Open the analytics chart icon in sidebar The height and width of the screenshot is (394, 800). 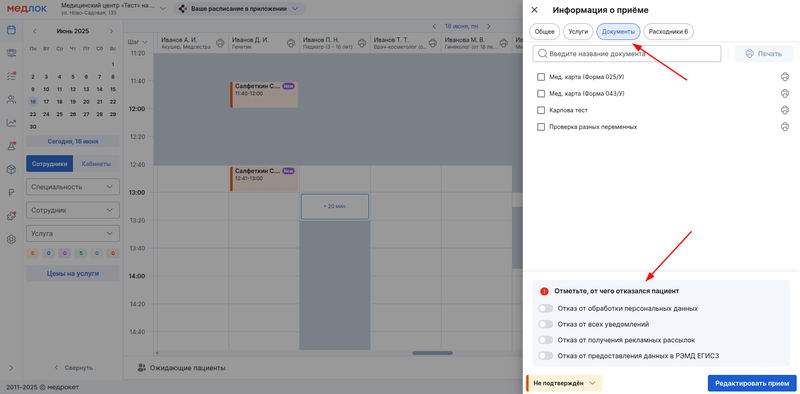11,122
